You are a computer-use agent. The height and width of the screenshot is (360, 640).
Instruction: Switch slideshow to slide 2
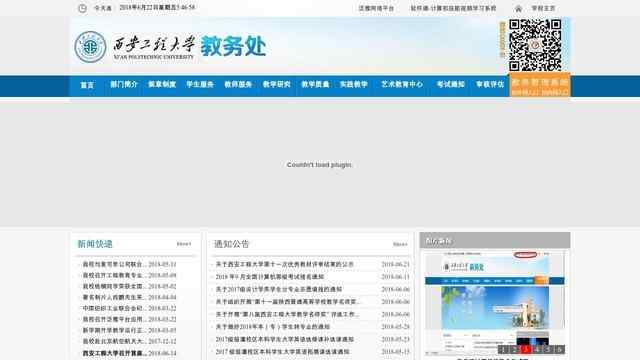pyautogui.click(x=515, y=349)
